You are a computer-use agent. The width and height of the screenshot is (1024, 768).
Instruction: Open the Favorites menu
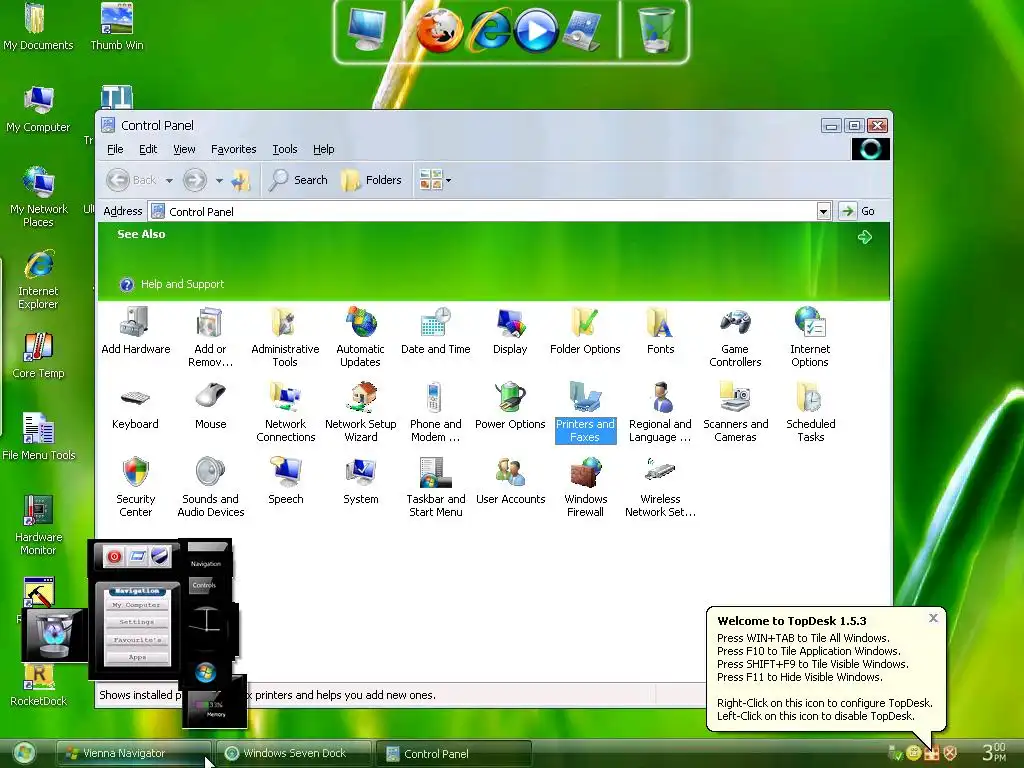233,150
